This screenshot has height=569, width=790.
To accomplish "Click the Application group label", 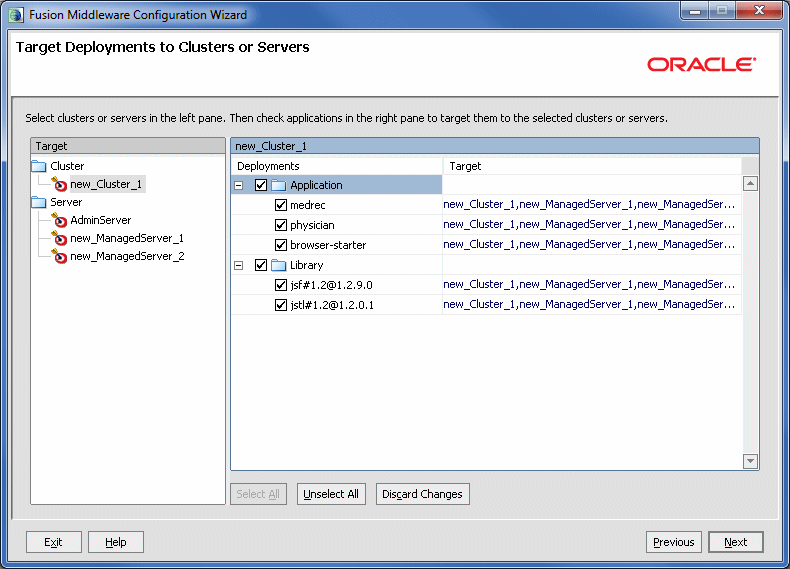I will pos(316,185).
